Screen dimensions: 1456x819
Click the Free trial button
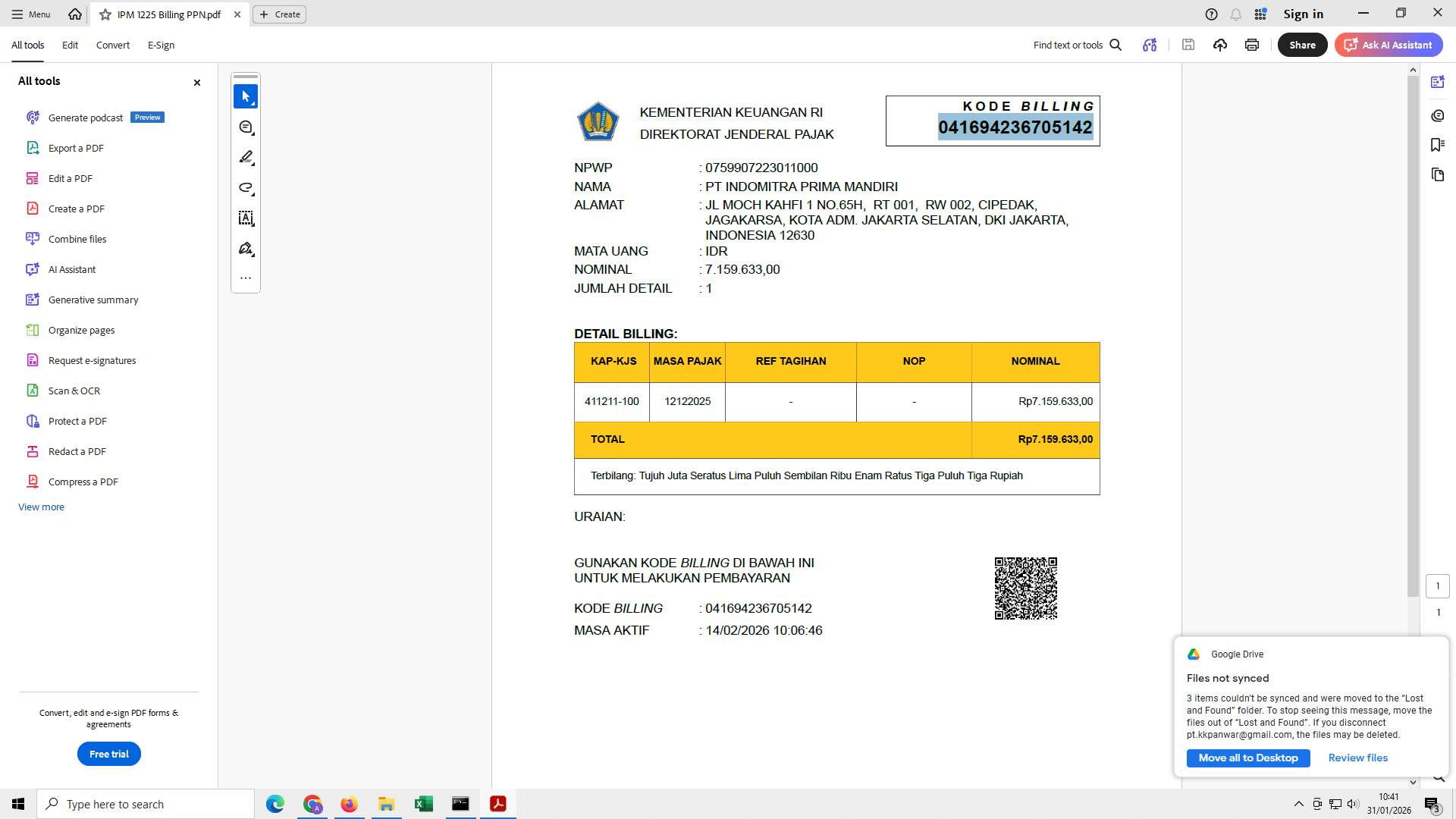click(108, 754)
